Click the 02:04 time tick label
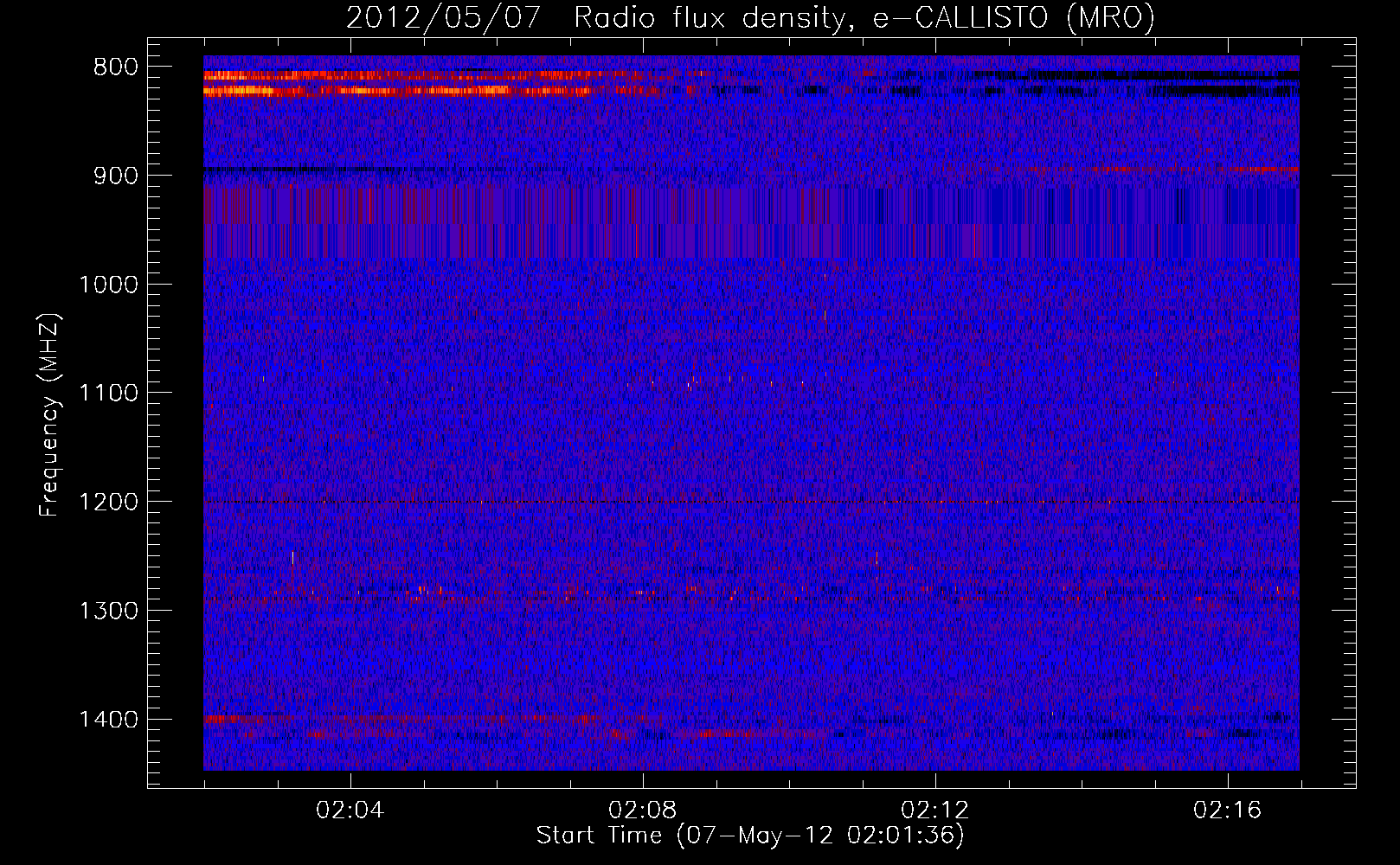 [350, 811]
